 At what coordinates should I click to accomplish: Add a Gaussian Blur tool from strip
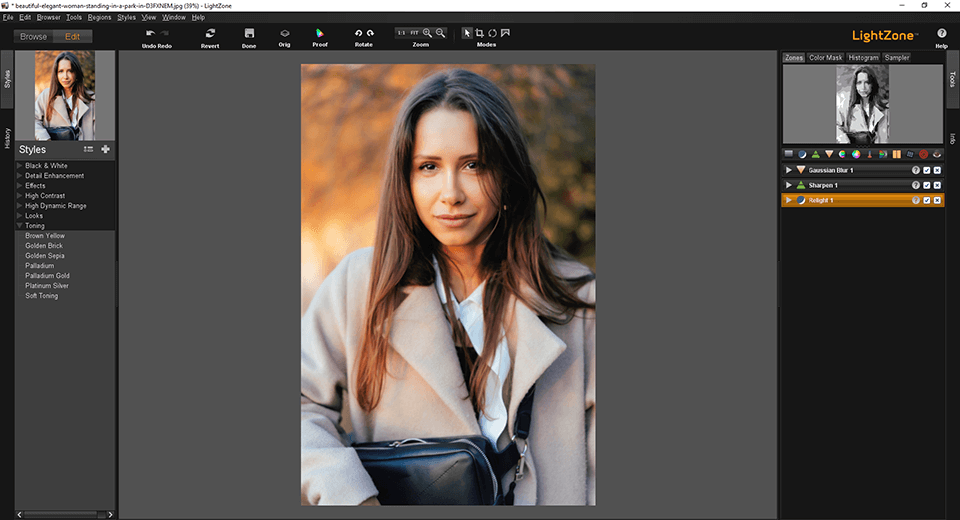(x=829, y=154)
